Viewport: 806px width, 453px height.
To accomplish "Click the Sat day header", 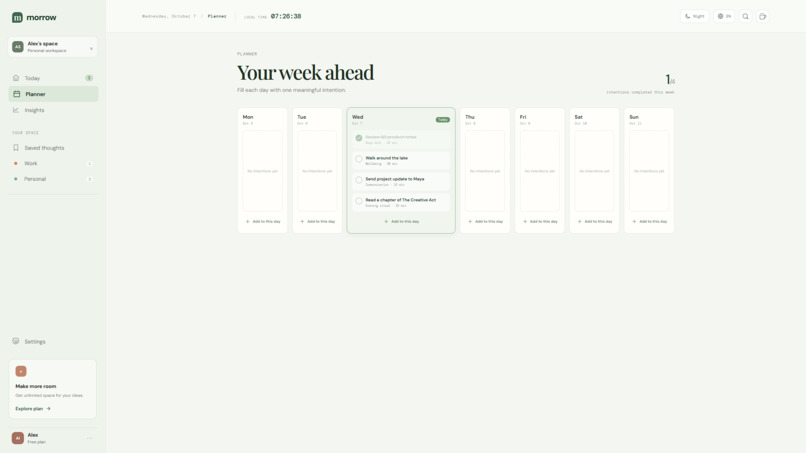I will (x=580, y=119).
